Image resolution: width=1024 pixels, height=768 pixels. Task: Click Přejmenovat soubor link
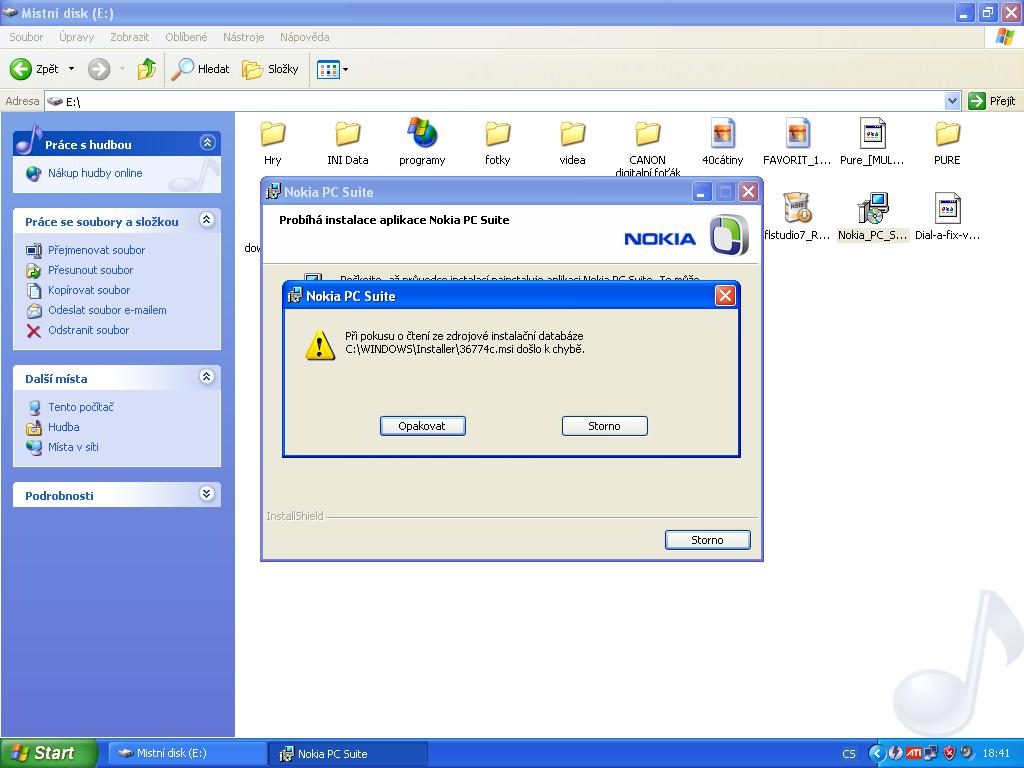click(x=97, y=250)
